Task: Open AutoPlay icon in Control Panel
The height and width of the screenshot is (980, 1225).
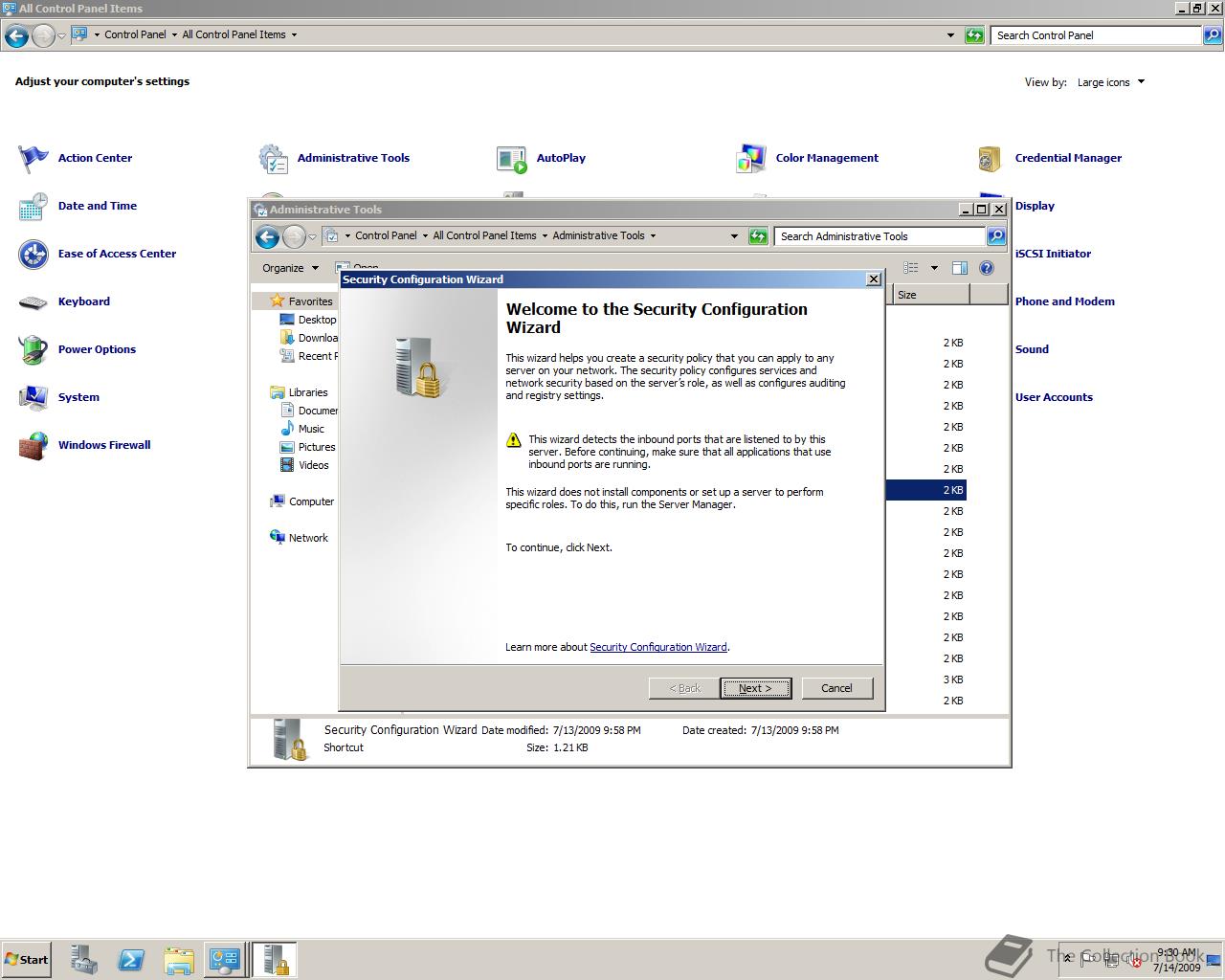Action: [512, 158]
